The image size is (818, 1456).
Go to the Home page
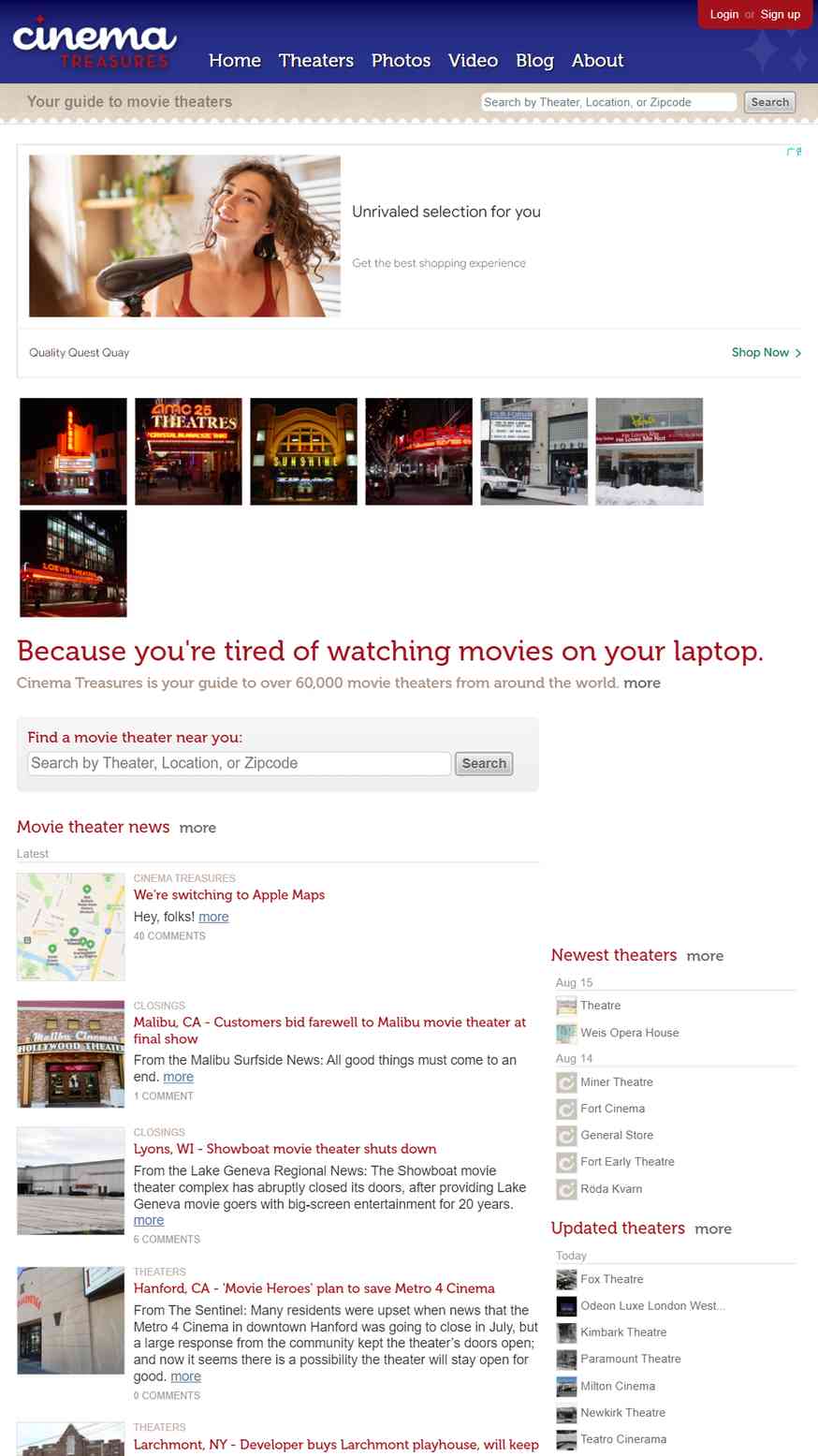point(235,61)
